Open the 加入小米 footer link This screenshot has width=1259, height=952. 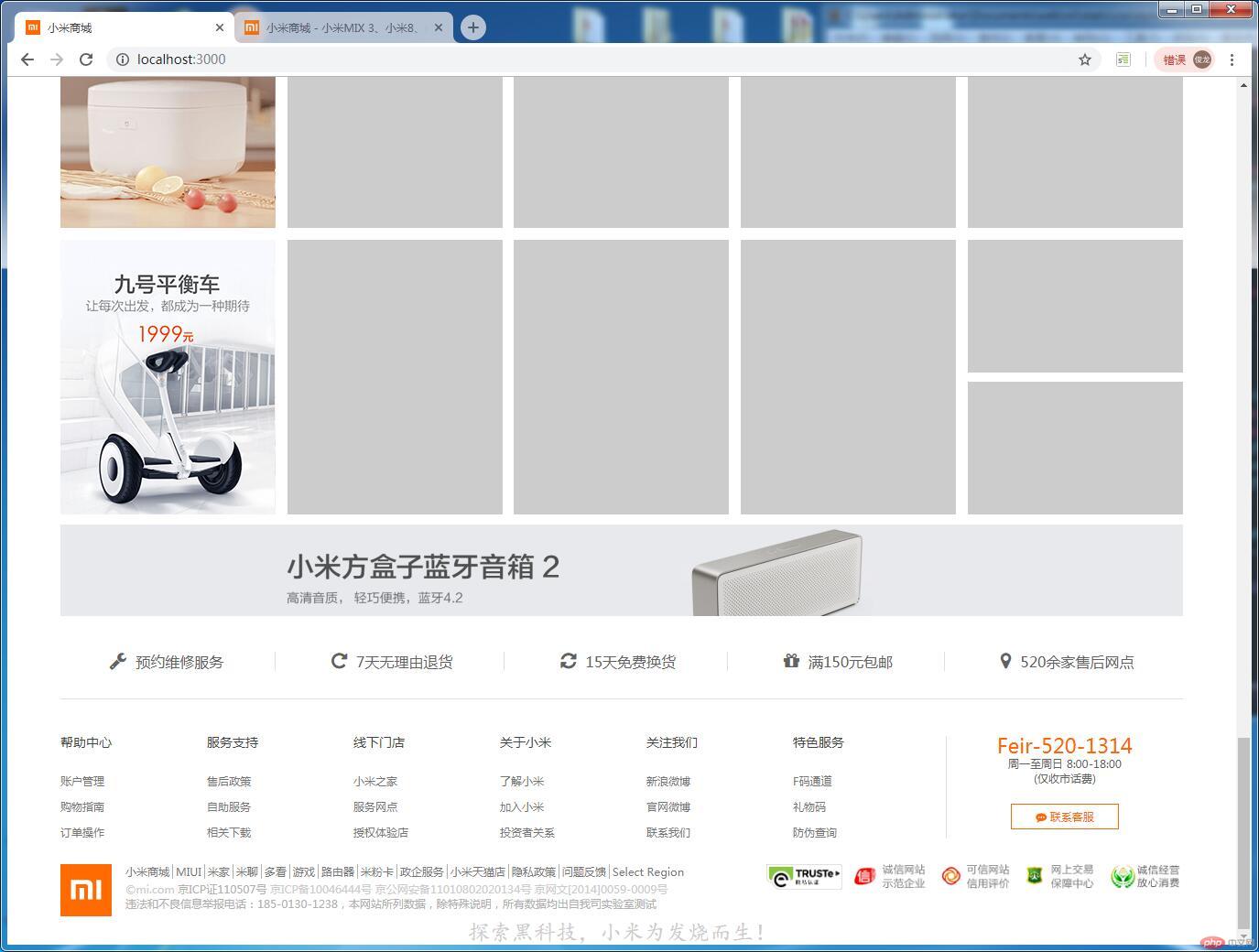522,807
